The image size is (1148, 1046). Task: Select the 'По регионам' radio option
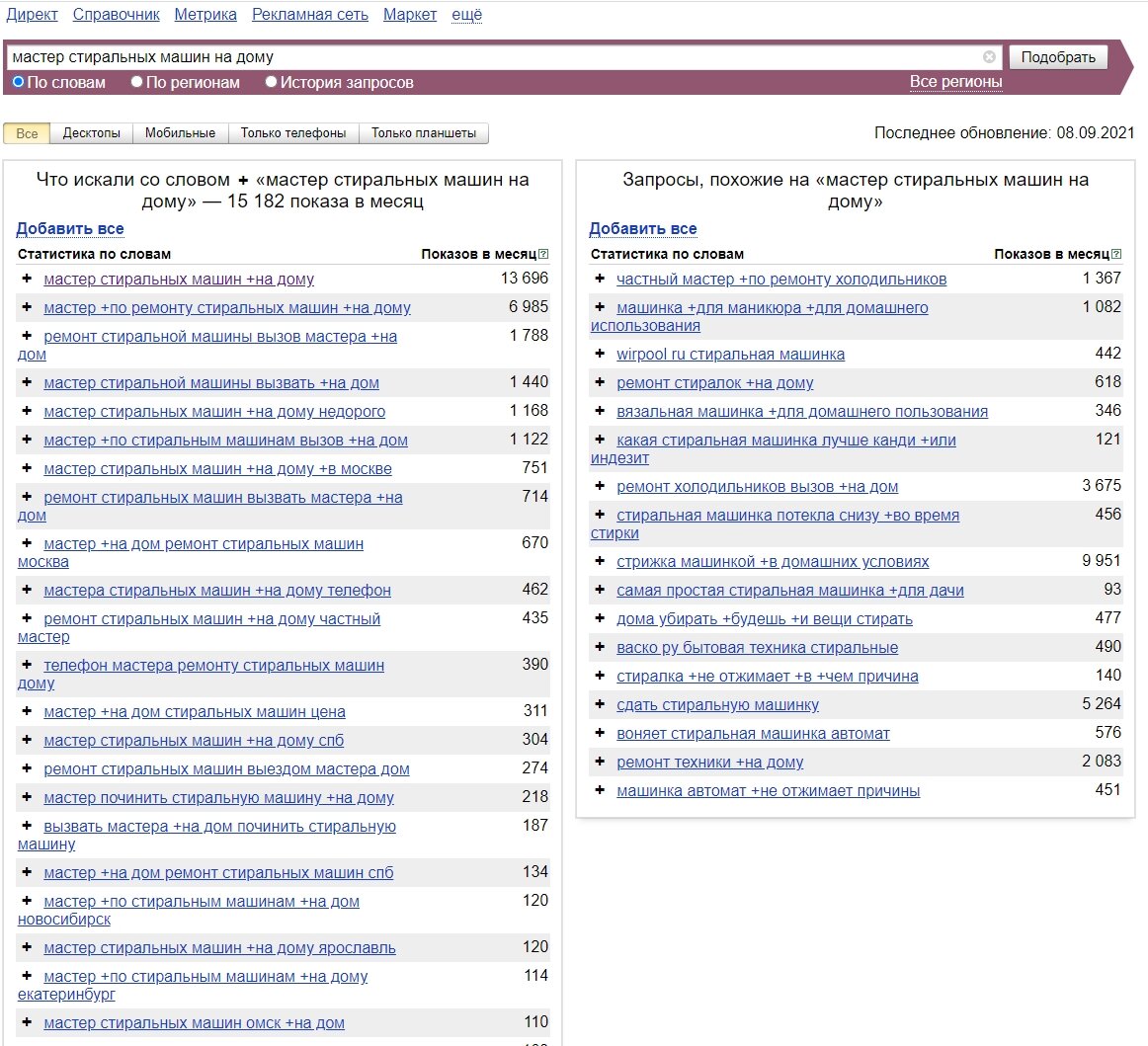tap(136, 82)
